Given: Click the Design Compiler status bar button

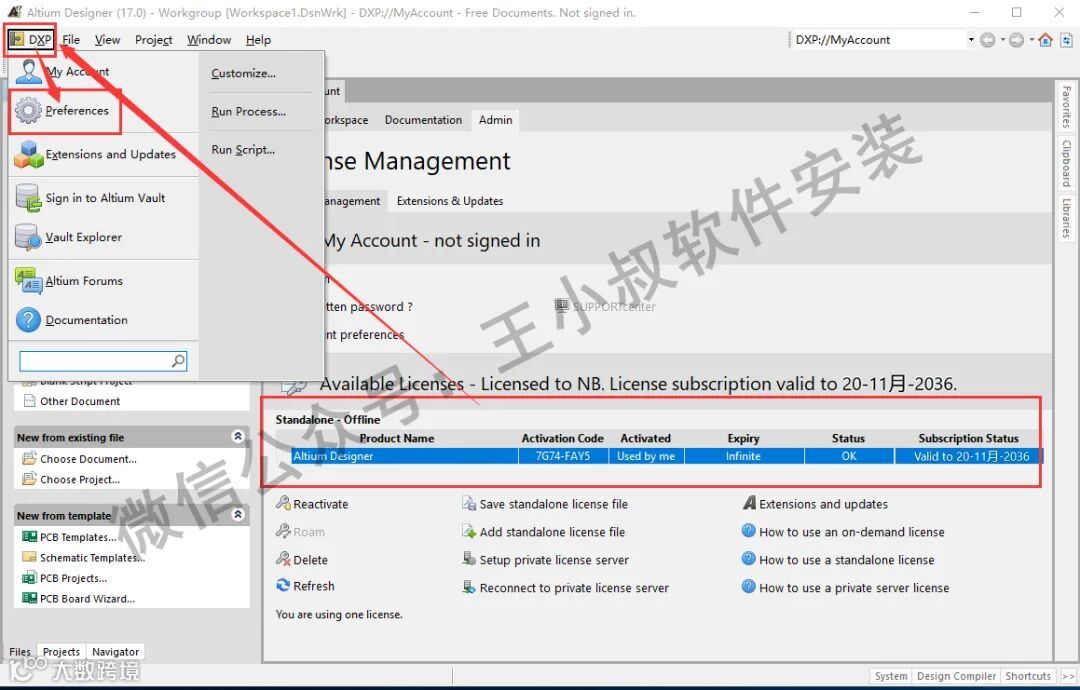Looking at the screenshot, I should click(x=956, y=676).
